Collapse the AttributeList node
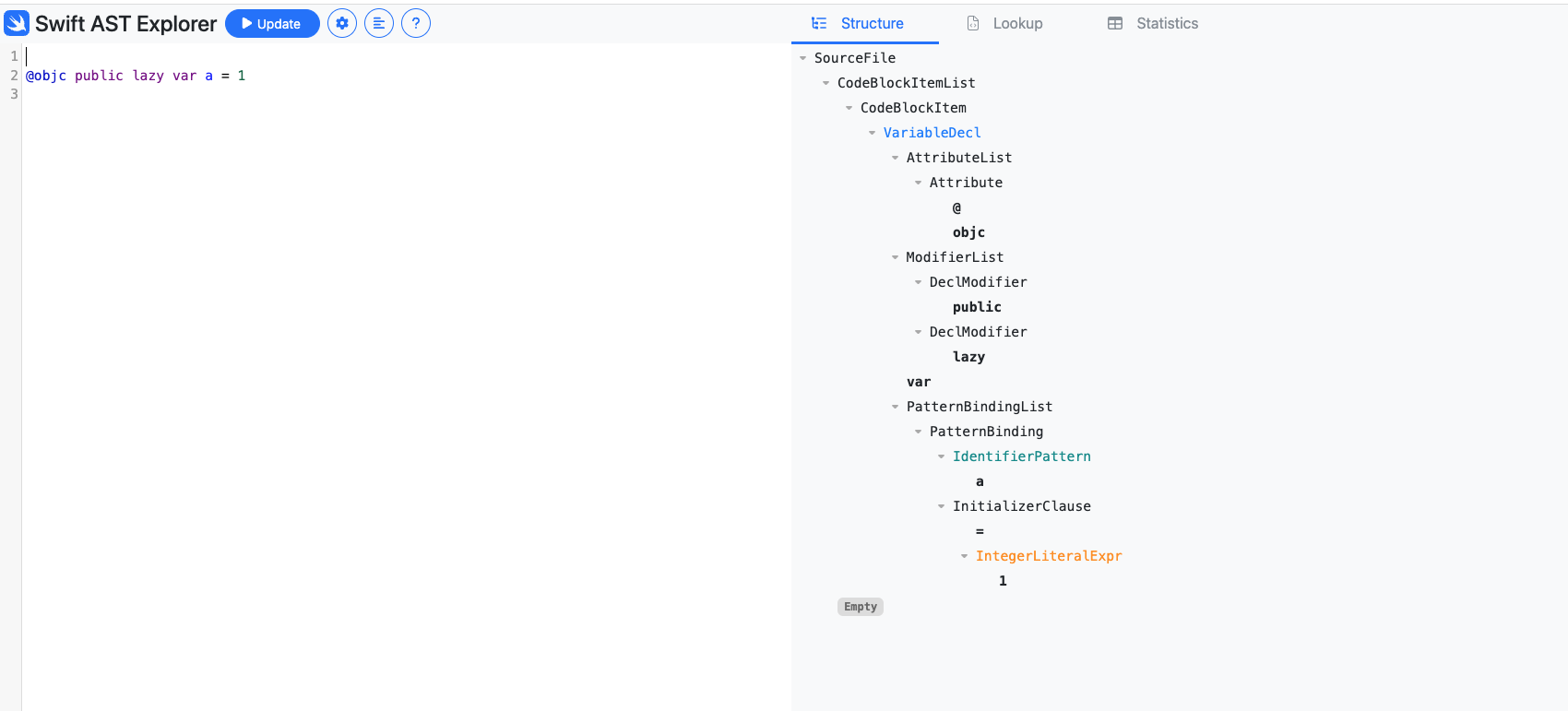1568x711 pixels. pos(895,158)
